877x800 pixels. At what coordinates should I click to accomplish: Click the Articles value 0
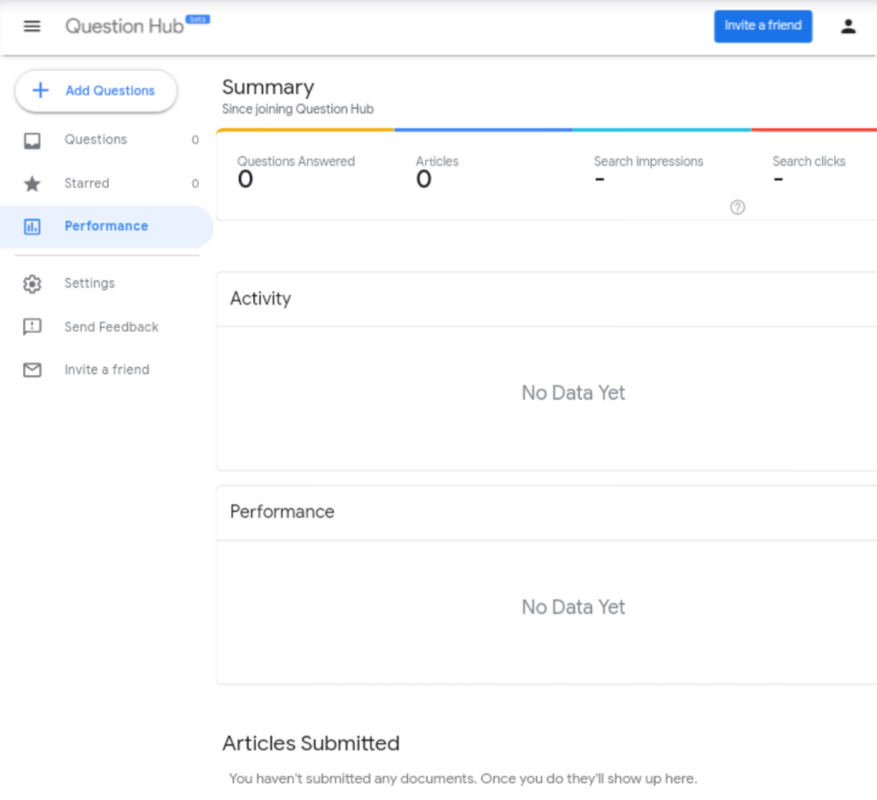click(423, 180)
